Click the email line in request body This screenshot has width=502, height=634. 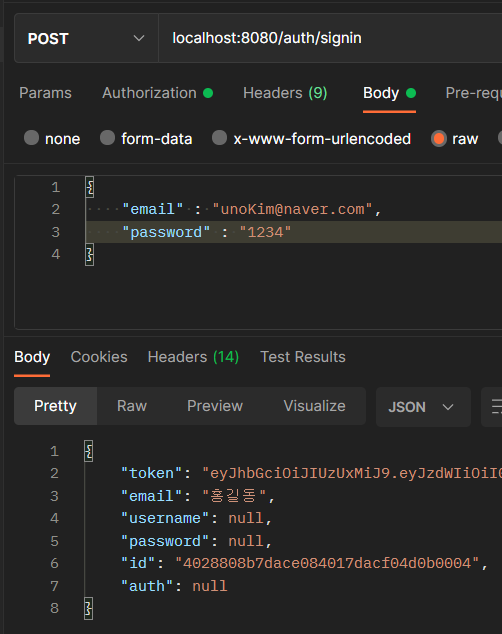294,209
